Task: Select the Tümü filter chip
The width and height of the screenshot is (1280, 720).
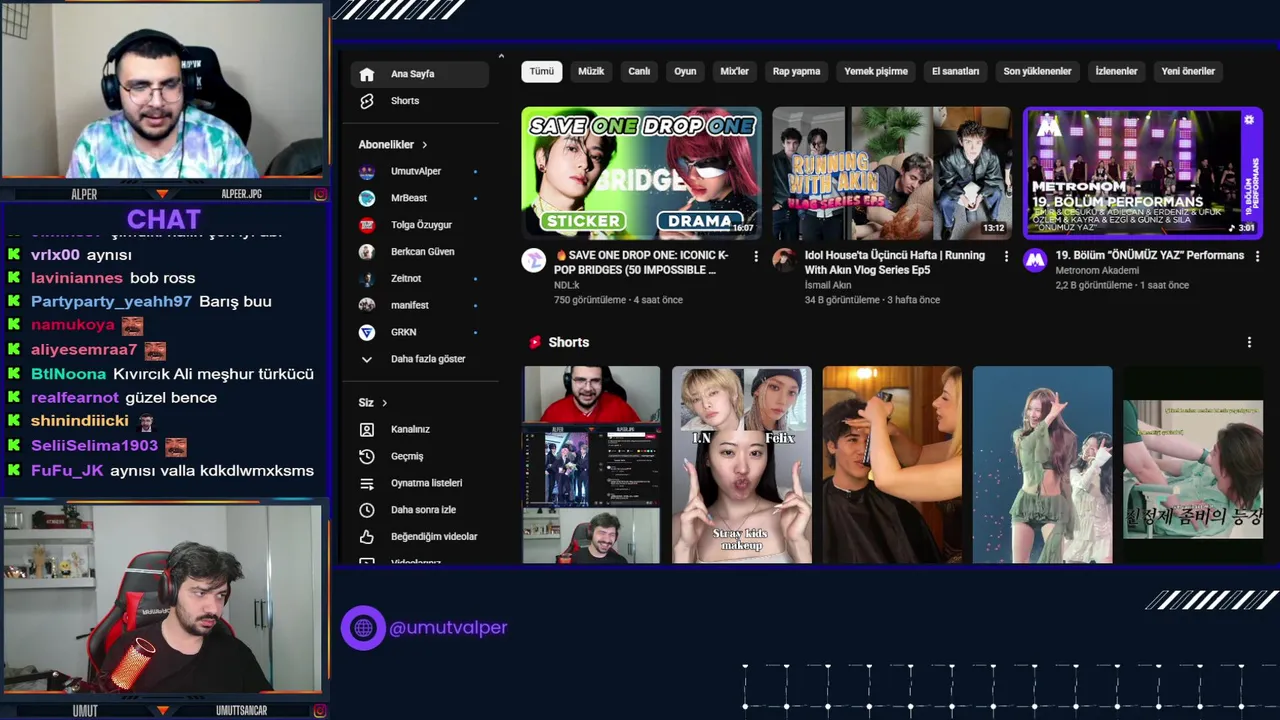Action: 541,72
